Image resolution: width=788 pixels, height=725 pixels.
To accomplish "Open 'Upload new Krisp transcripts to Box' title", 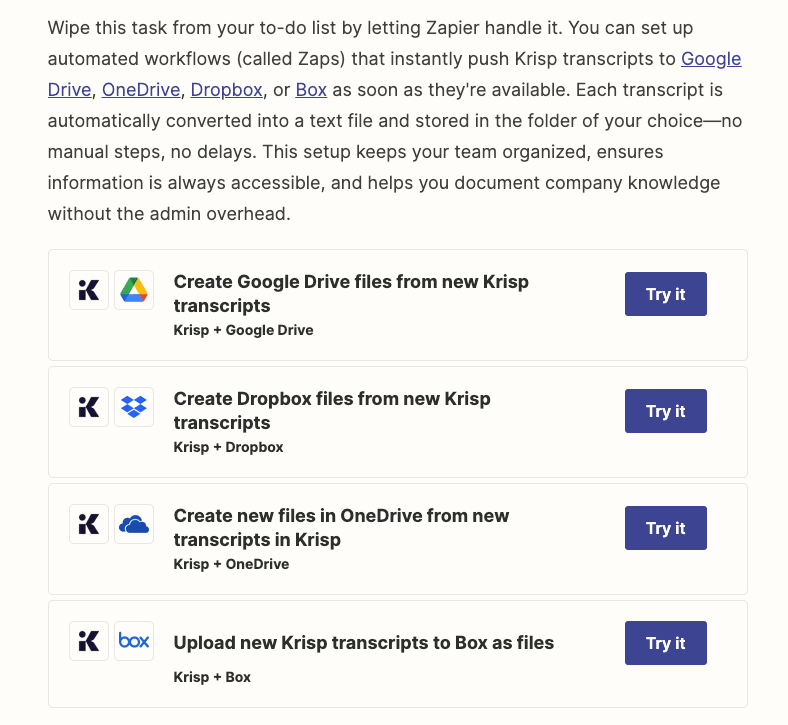I will 363,643.
